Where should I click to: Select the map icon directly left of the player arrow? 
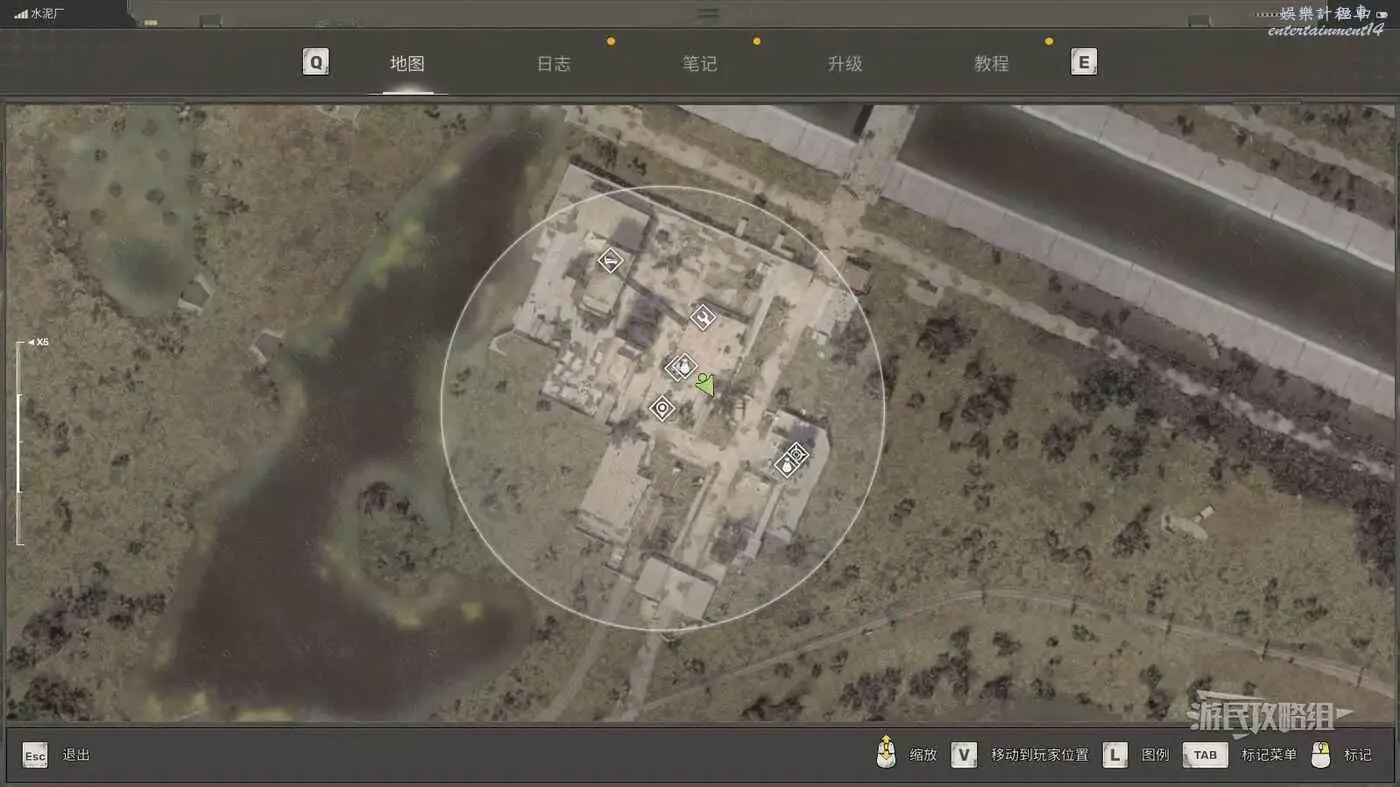tap(682, 367)
